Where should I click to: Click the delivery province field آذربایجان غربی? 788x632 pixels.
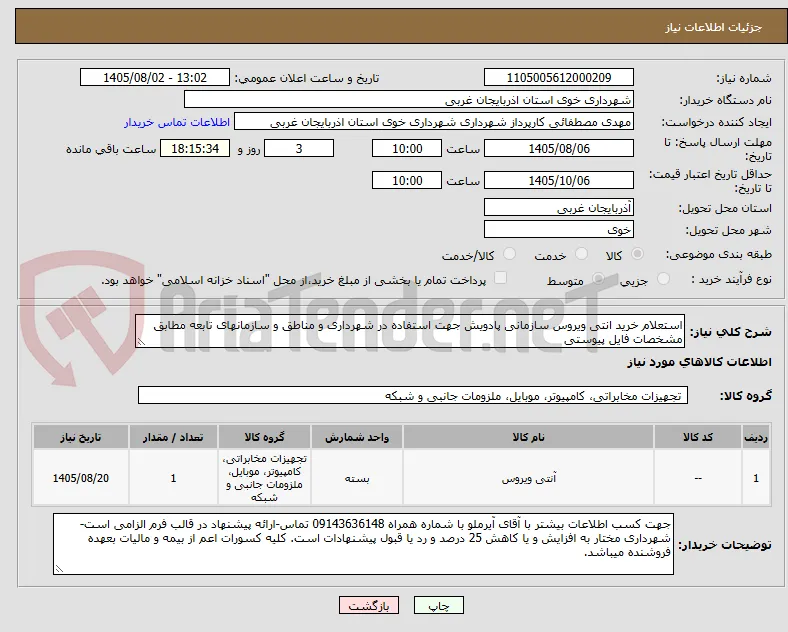(559, 208)
